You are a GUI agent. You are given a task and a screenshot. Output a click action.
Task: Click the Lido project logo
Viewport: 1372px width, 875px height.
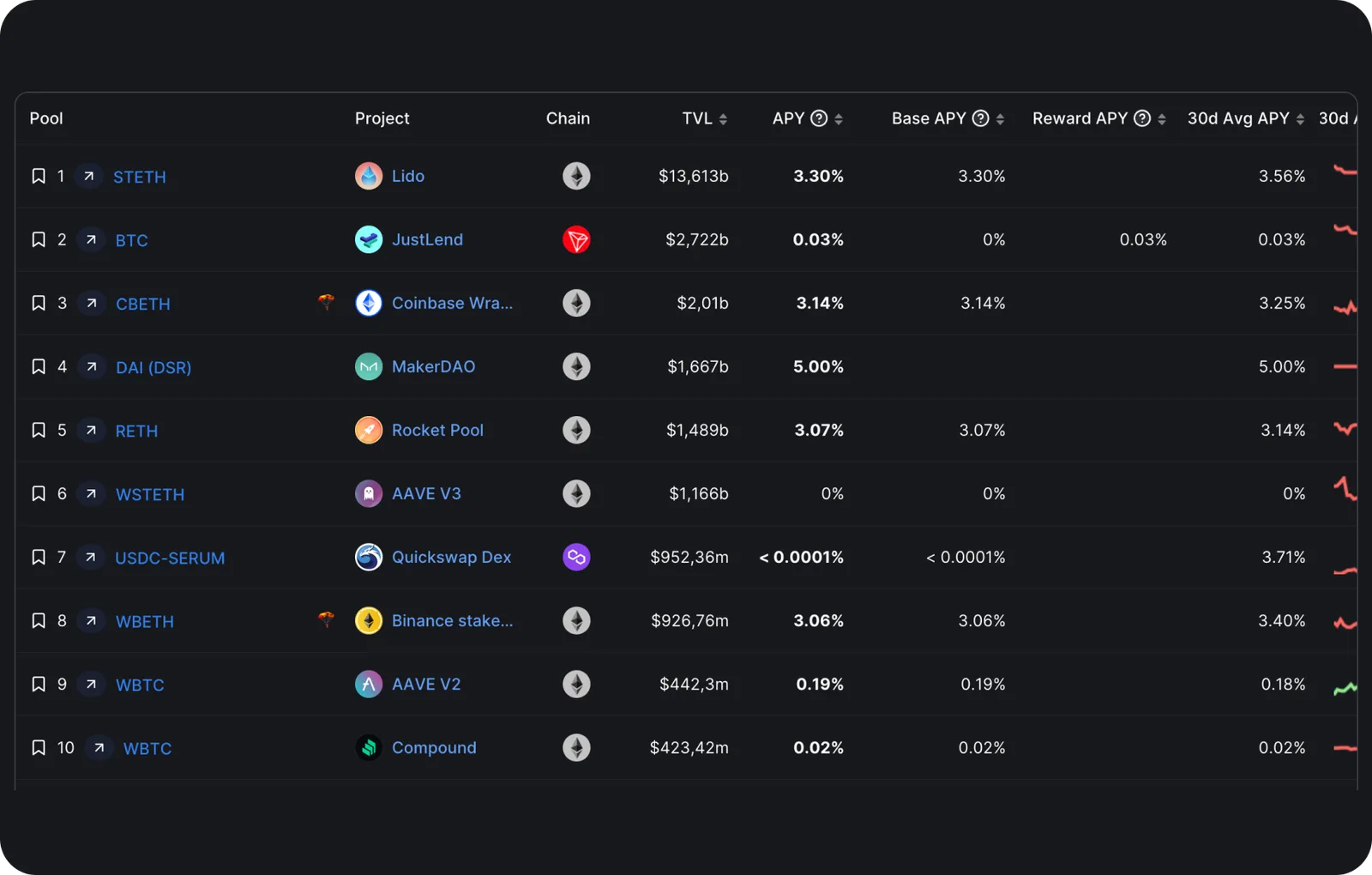pos(369,176)
